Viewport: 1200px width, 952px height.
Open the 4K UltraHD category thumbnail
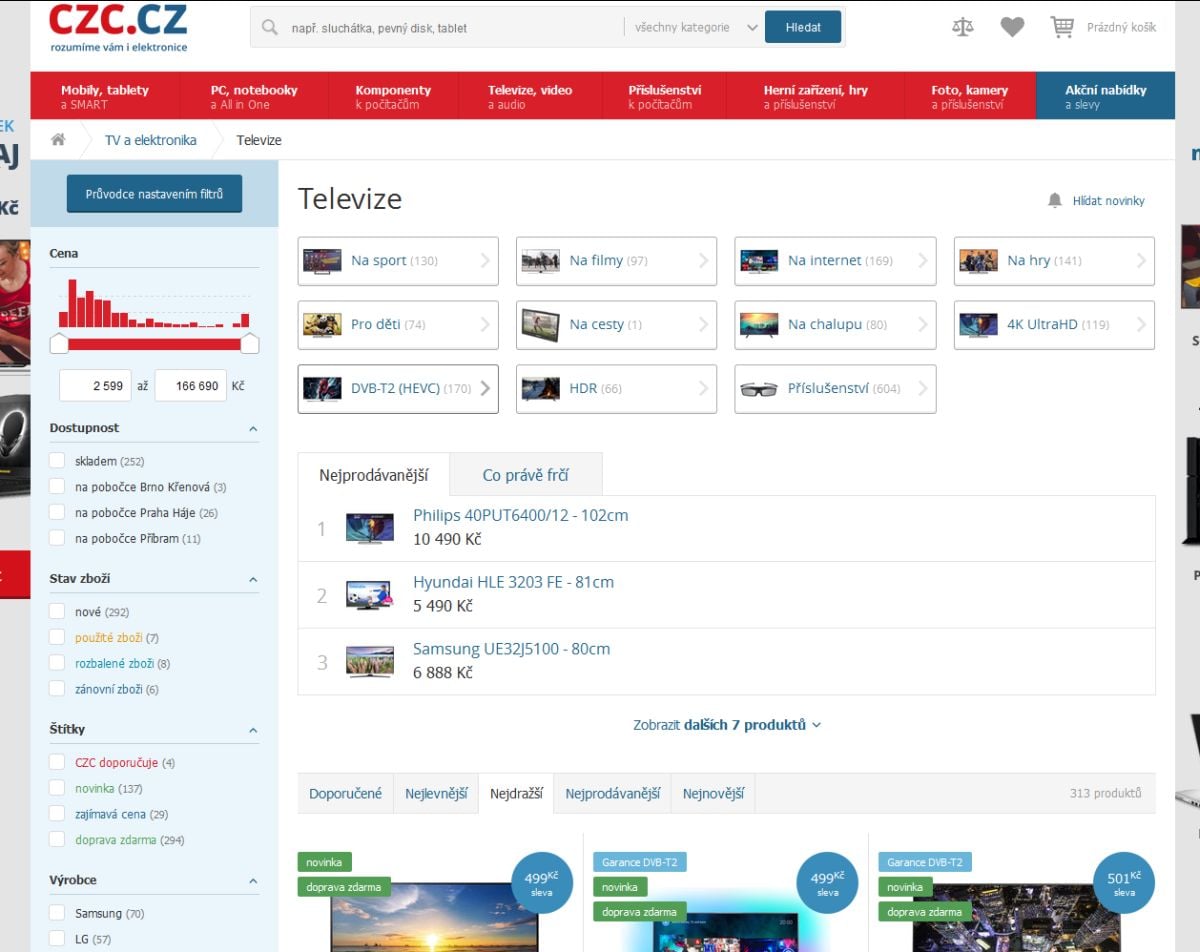pos(977,324)
